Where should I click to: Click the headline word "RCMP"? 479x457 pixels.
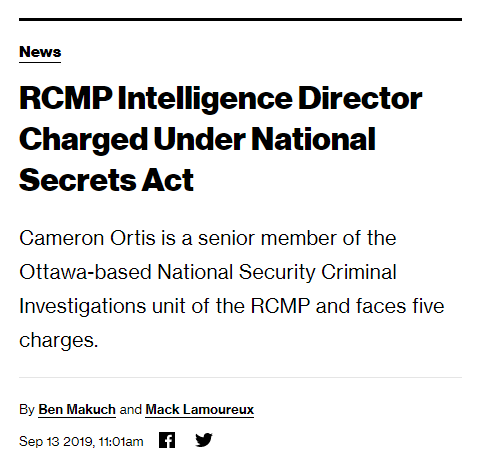[x=66, y=98]
